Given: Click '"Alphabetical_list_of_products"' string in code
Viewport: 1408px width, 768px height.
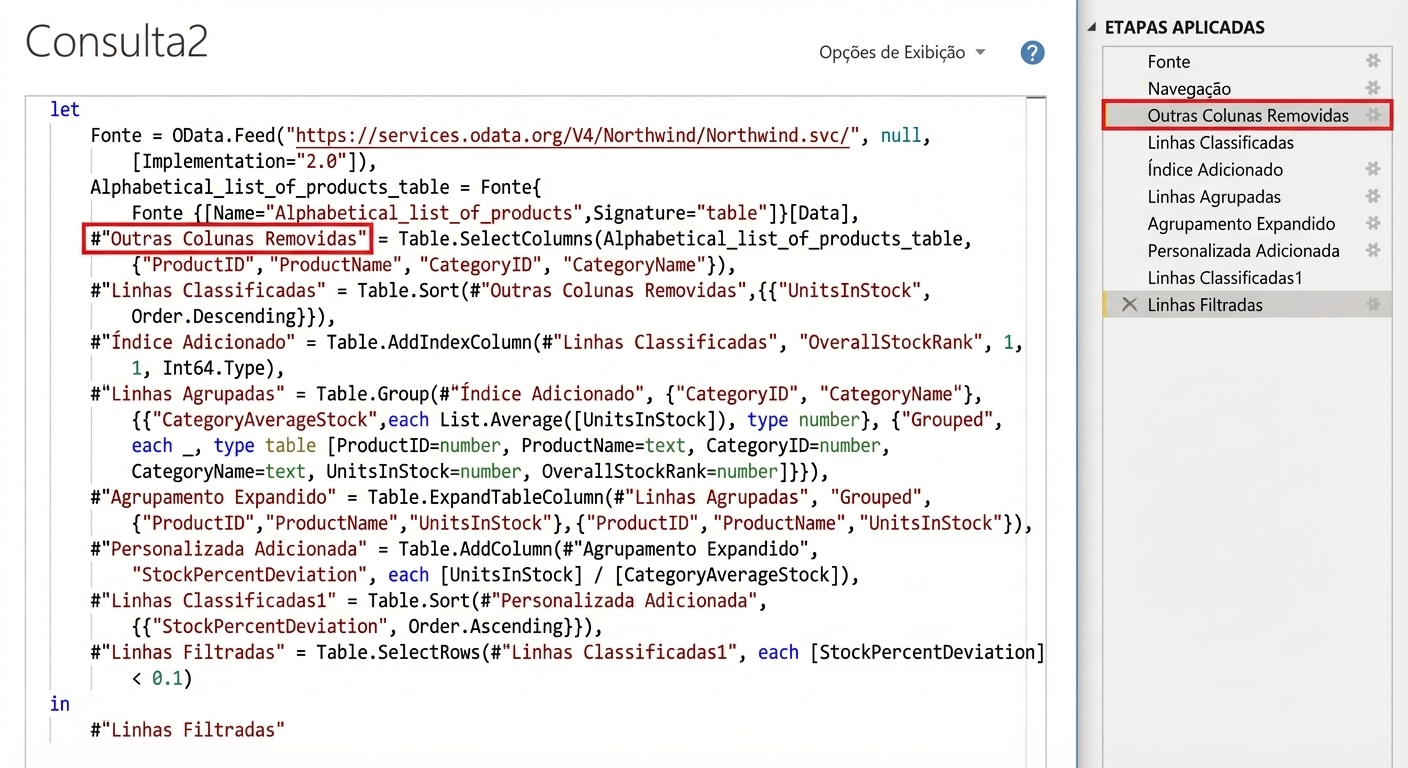Looking at the screenshot, I should (x=429, y=213).
